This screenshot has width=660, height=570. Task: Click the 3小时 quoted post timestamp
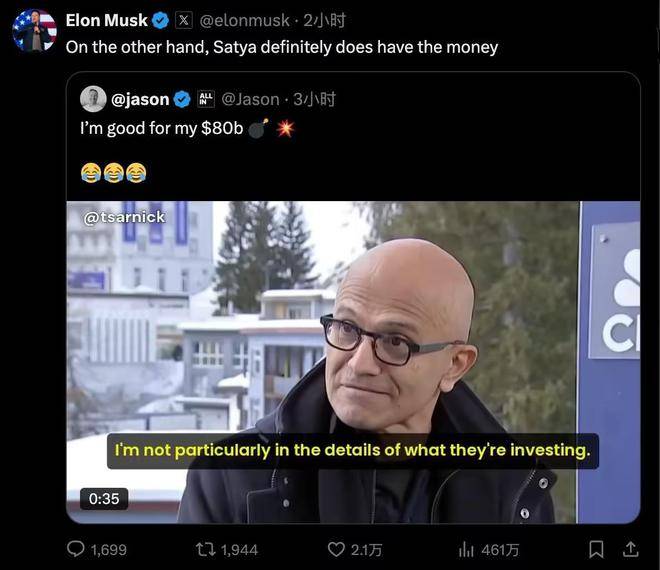point(314,99)
